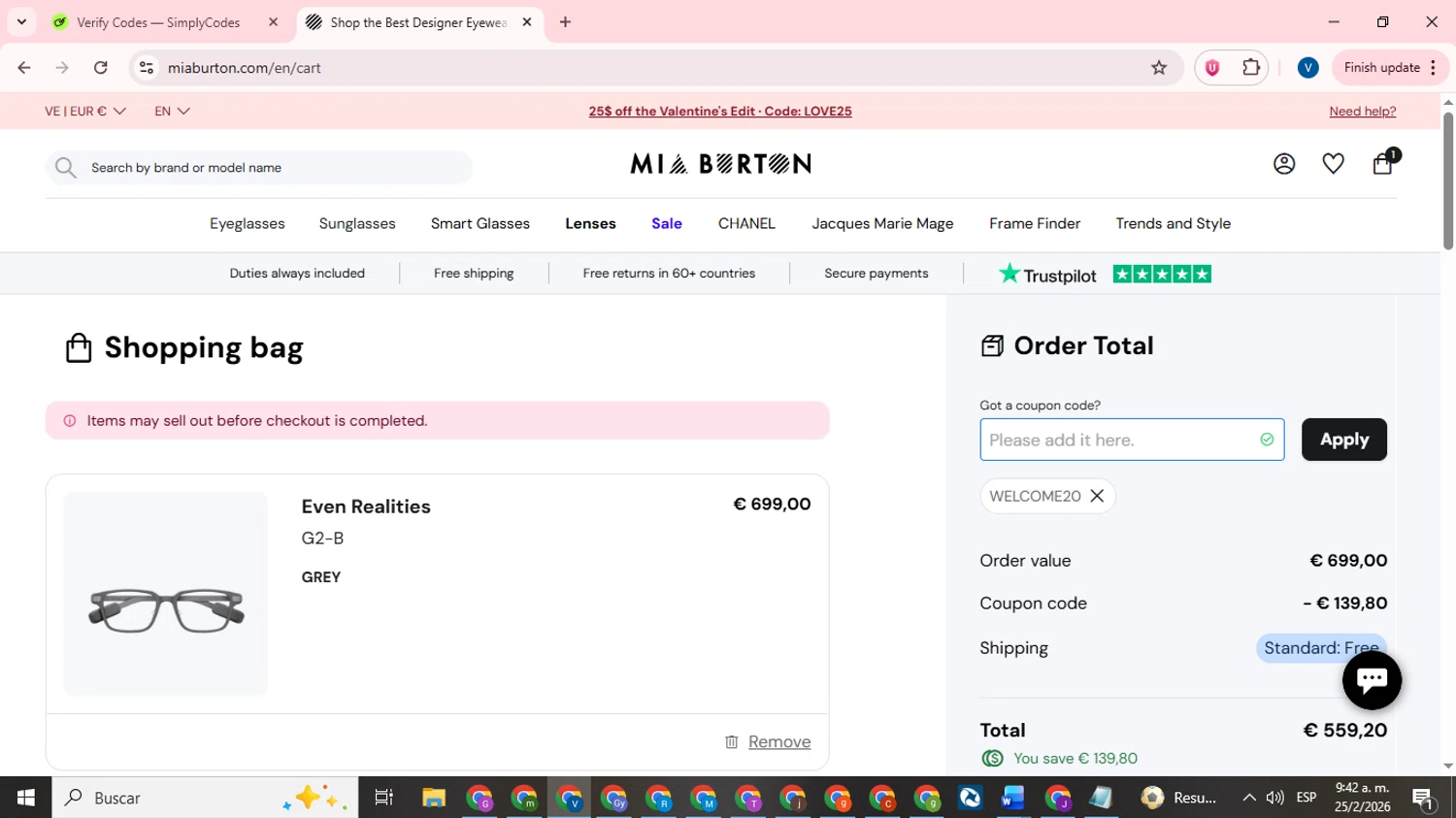
Task: Click the coupon code input field
Action: [x=1132, y=440]
